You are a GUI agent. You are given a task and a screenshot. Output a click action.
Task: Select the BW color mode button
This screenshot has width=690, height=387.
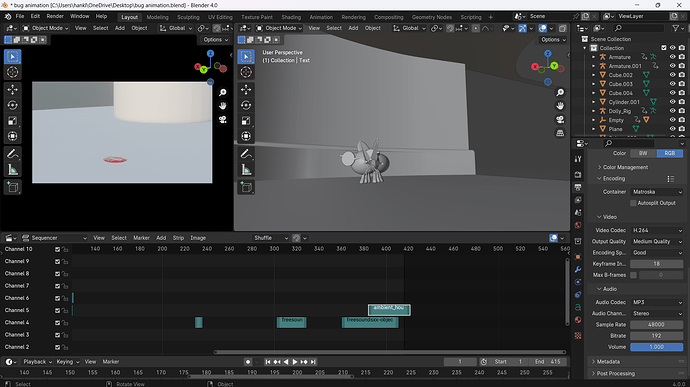click(x=643, y=153)
